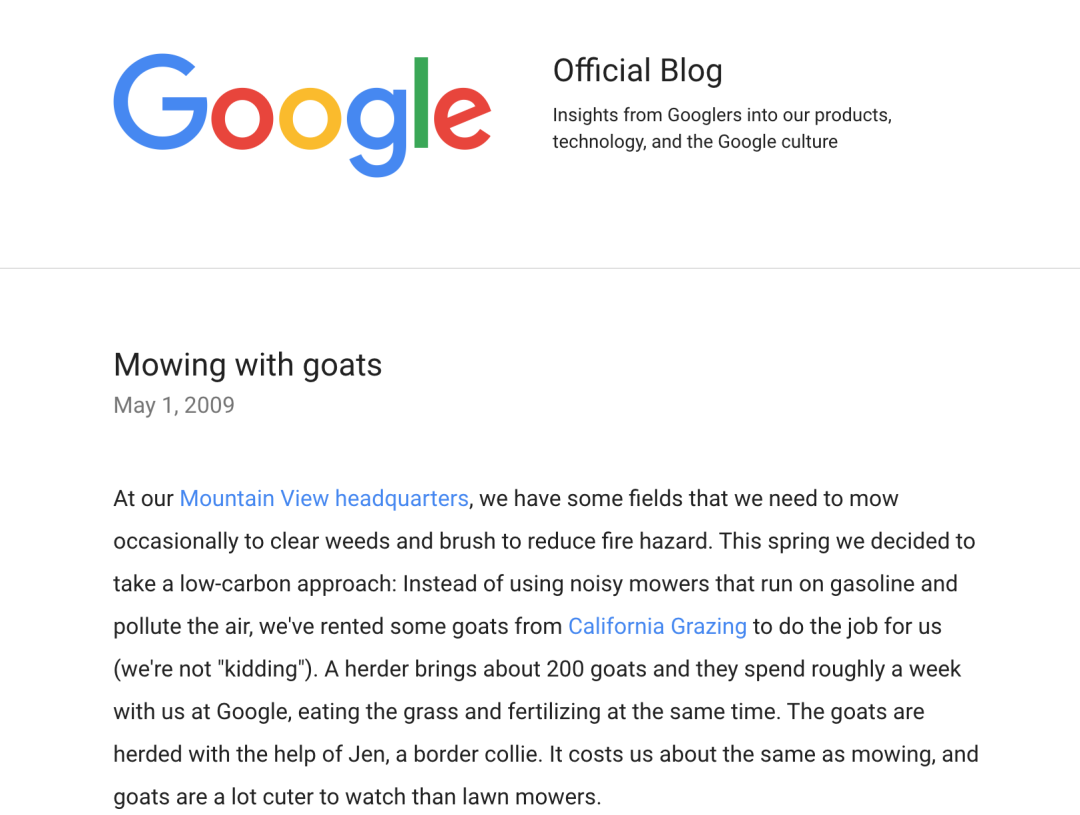Click the blue lowercase 'g' in the logo
The width and height of the screenshot is (1080, 815).
pos(376,132)
